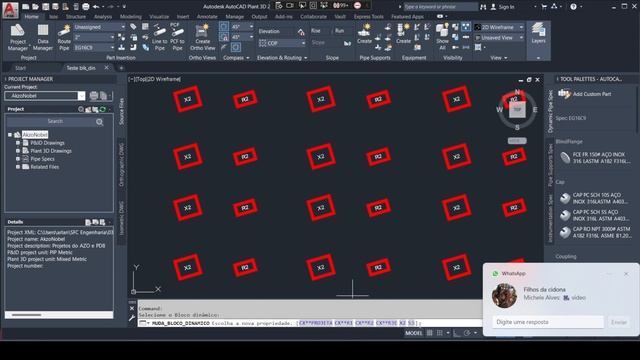The height and width of the screenshot is (360, 640).
Task: Switch to the Teste blk_din drawing tab
Action: 81,68
